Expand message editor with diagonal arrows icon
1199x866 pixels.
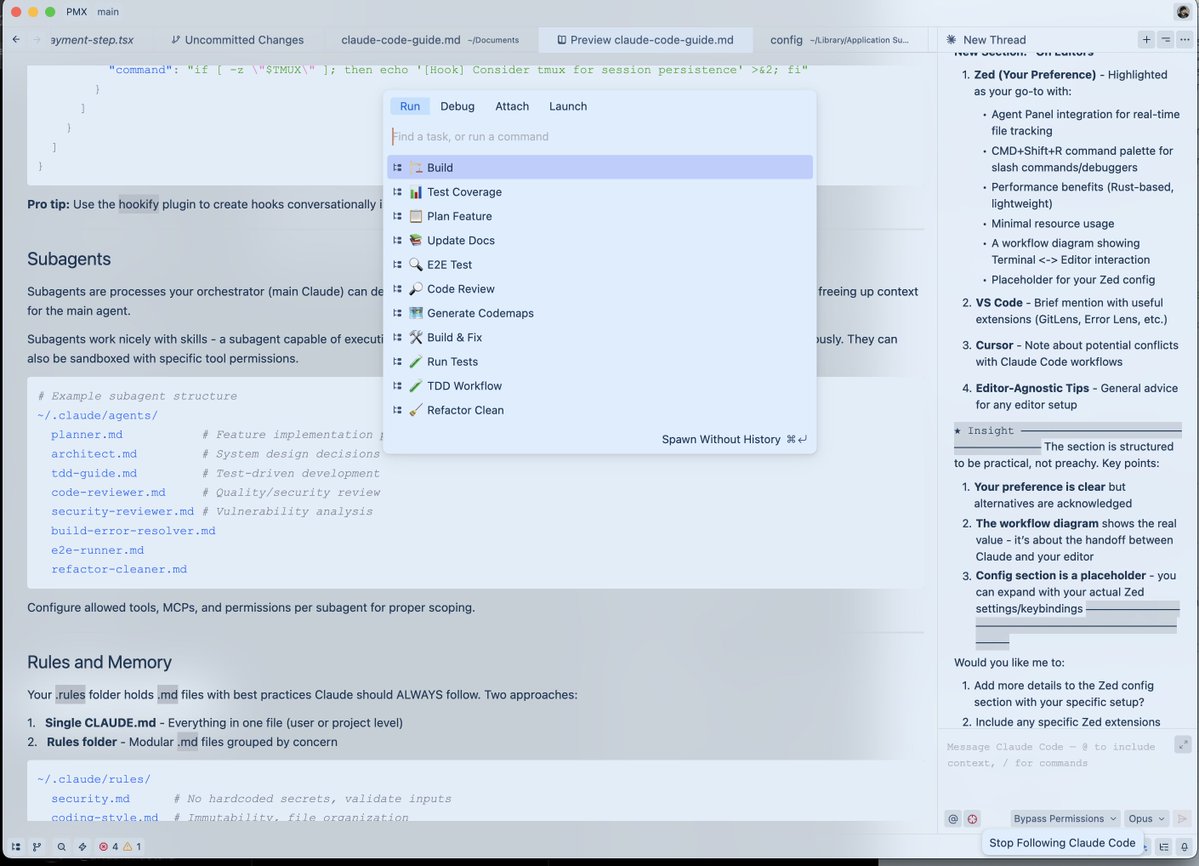[1183, 744]
